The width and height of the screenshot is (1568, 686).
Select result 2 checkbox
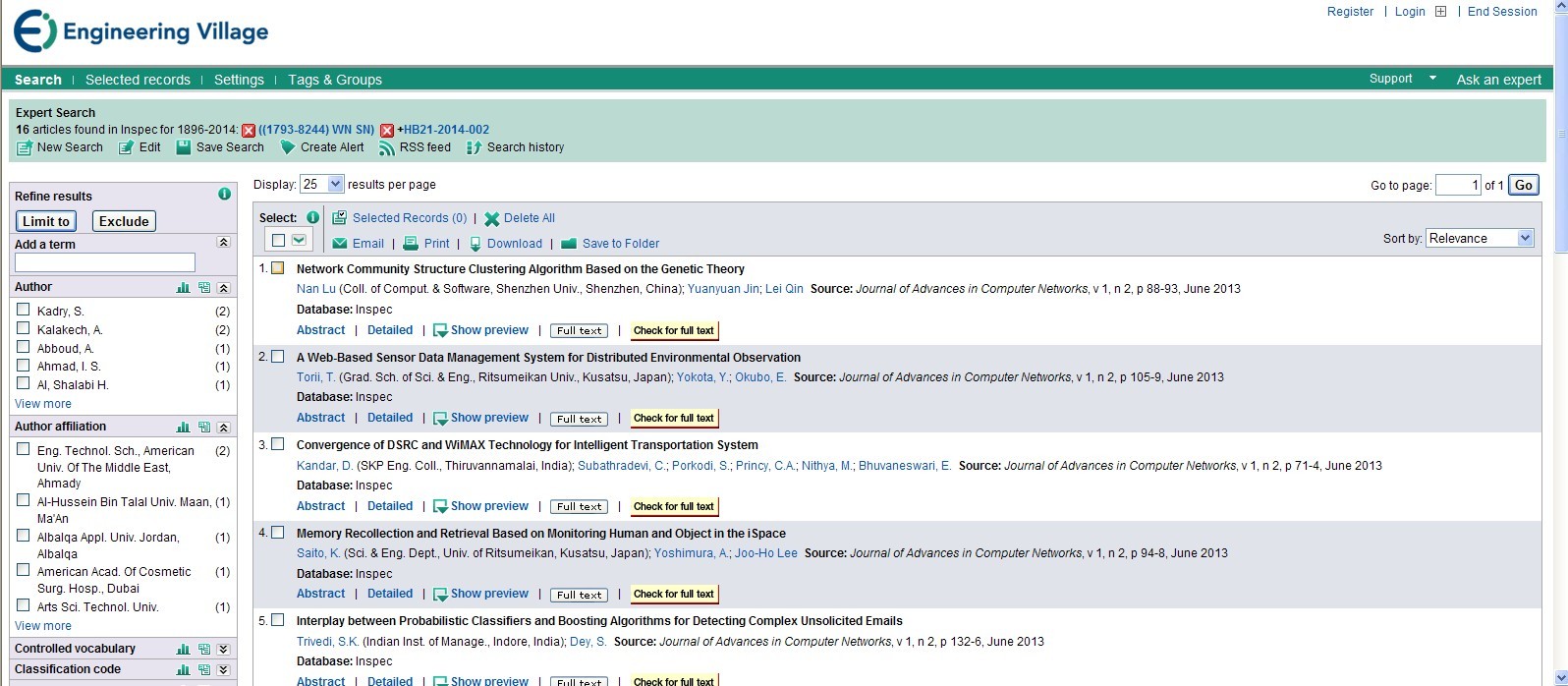pos(278,357)
